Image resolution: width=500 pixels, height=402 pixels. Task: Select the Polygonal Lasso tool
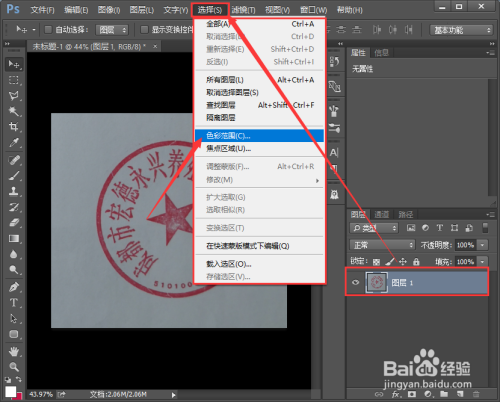point(14,96)
